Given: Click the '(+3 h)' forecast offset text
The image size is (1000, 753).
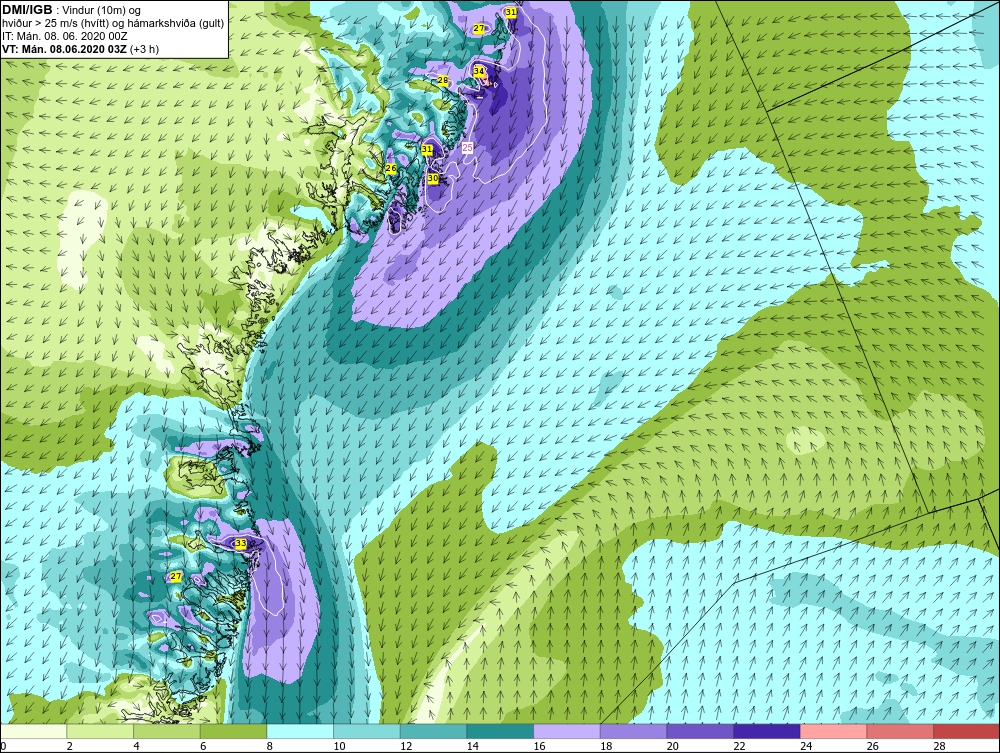Looking at the screenshot, I should pos(145,49).
